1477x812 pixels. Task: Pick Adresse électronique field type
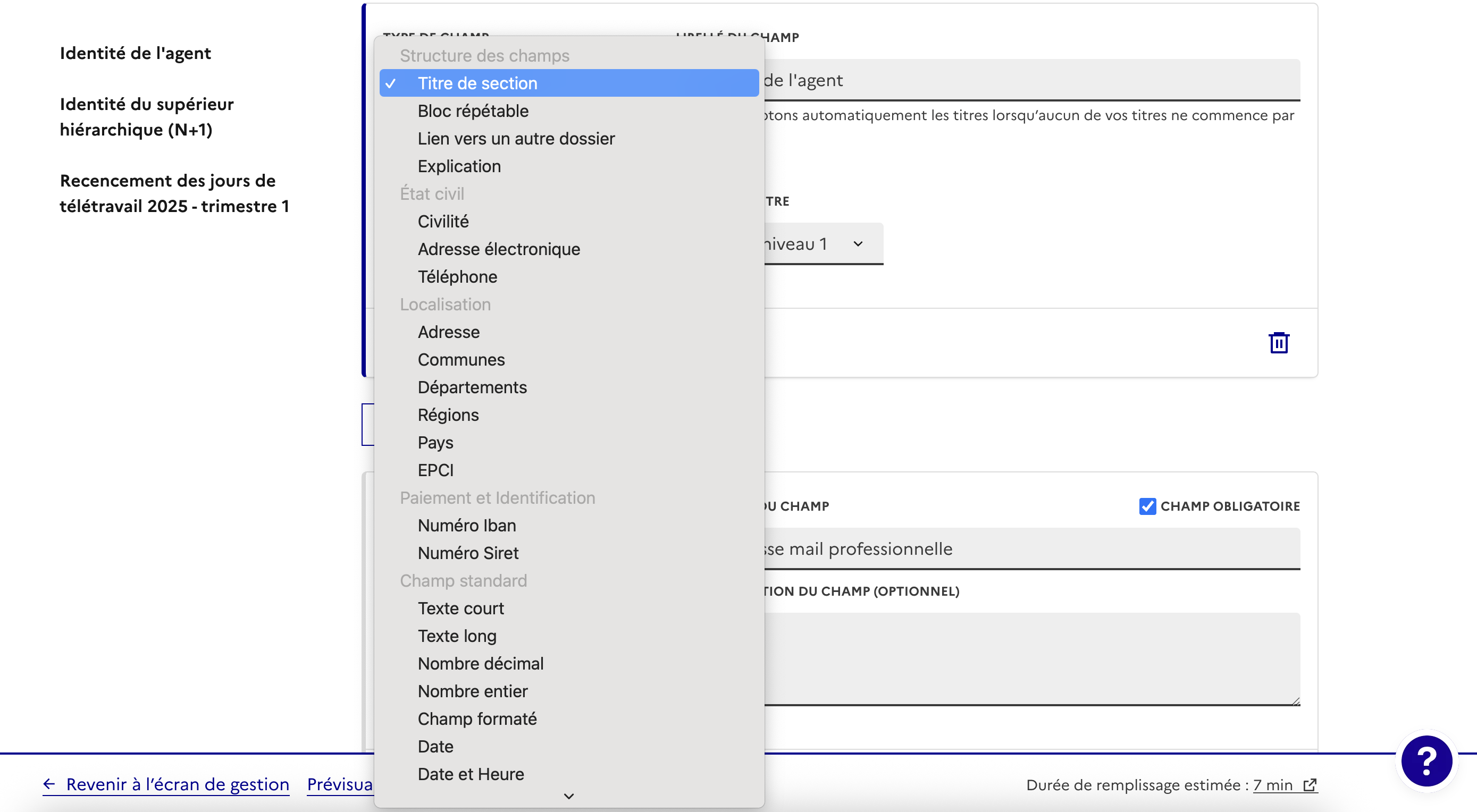click(x=498, y=249)
